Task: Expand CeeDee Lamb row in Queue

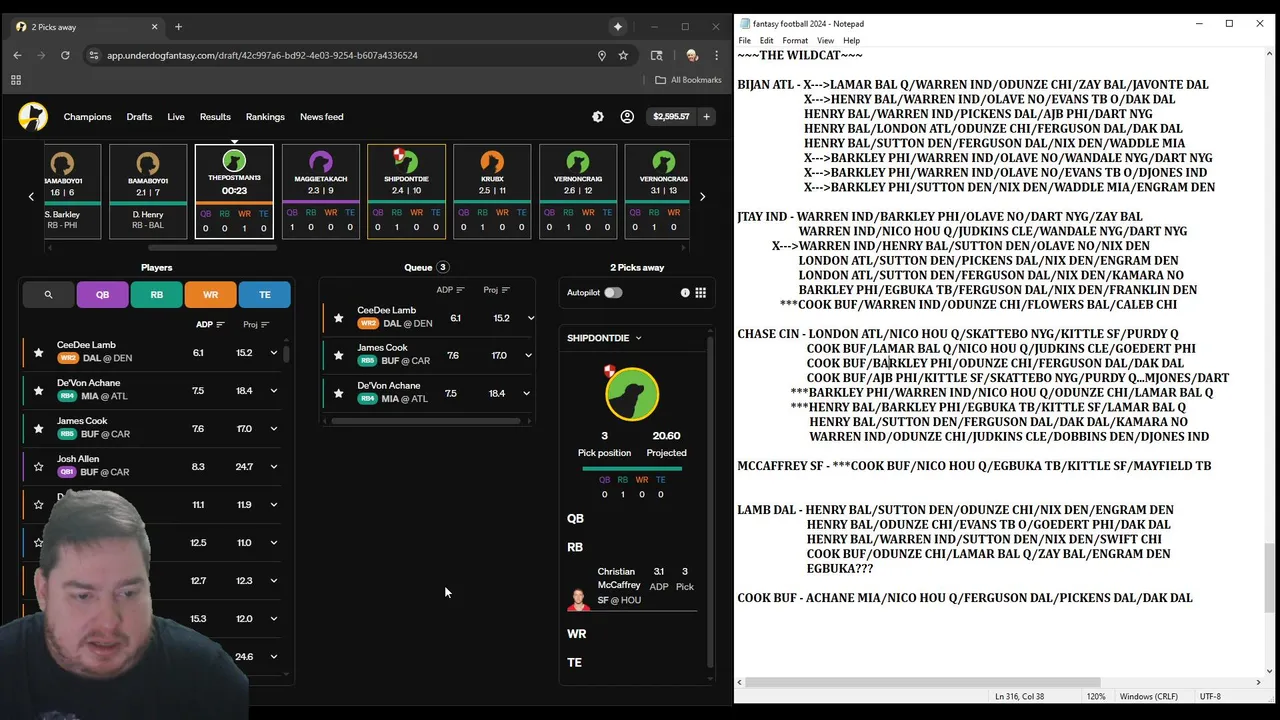Action: point(530,318)
